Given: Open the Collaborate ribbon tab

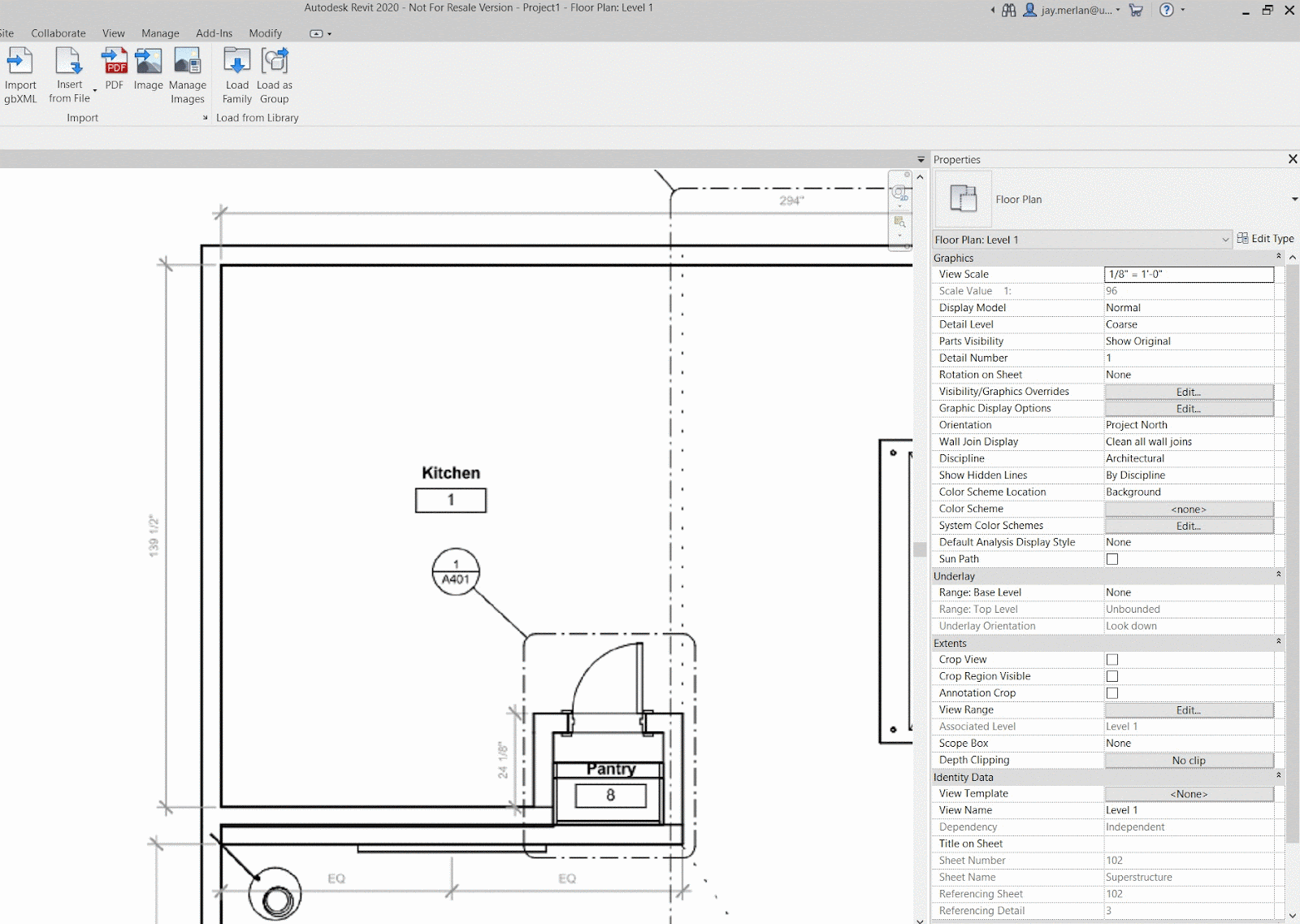Looking at the screenshot, I should pos(58,33).
